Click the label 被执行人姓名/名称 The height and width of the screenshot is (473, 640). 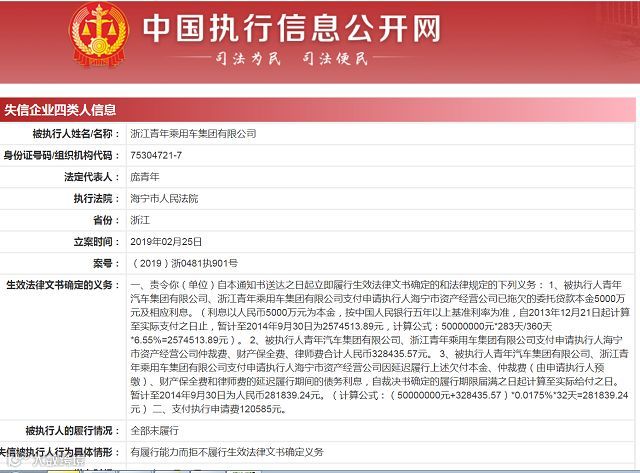(x=76, y=133)
